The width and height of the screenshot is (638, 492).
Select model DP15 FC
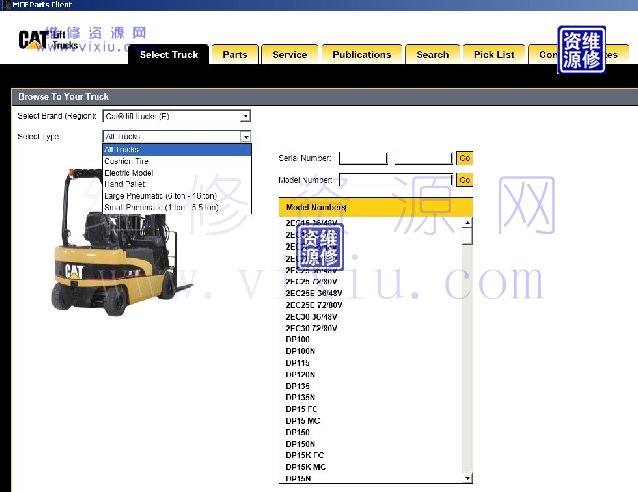[x=301, y=409]
